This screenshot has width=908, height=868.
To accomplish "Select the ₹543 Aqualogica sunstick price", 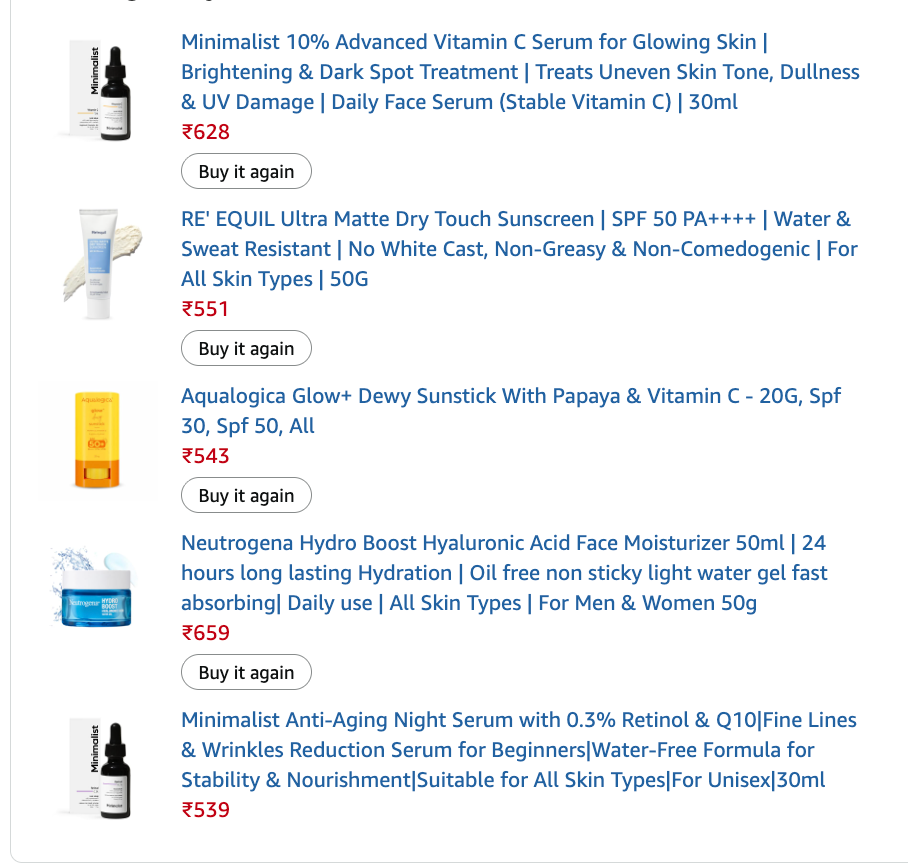I will (206, 456).
